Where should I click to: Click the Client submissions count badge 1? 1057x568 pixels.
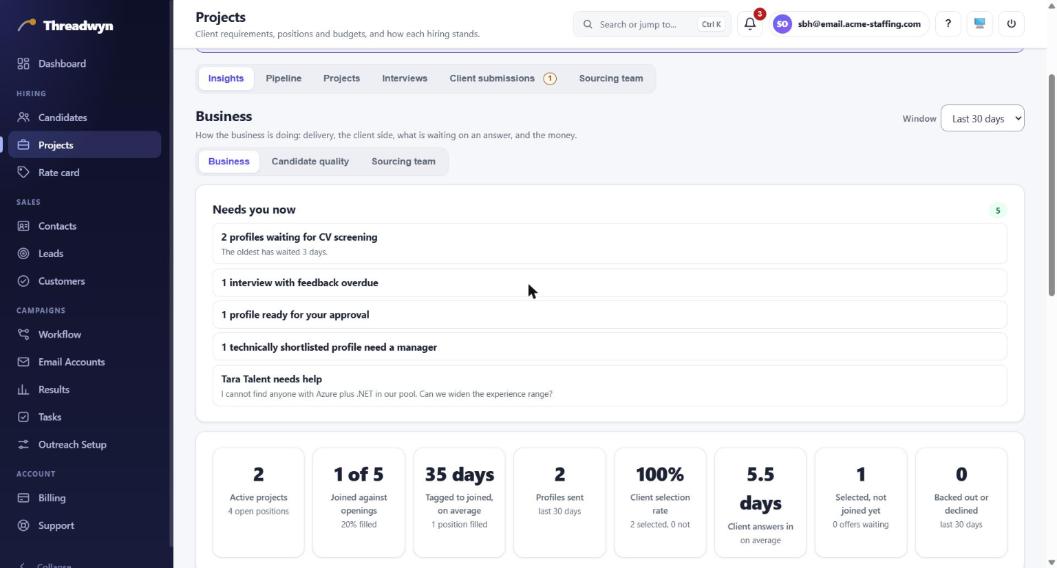[x=550, y=79]
